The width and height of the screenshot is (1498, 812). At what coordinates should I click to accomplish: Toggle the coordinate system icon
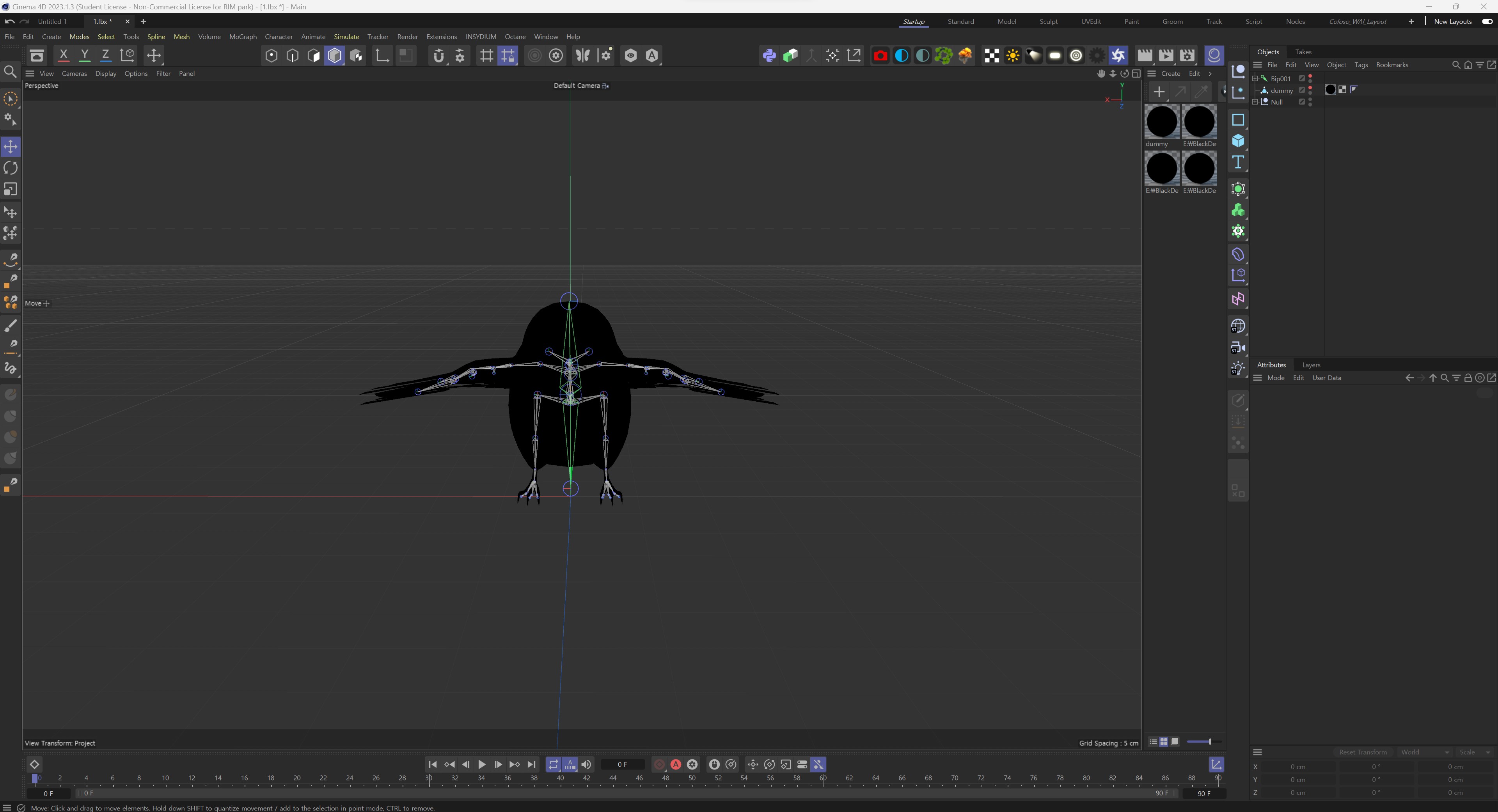tap(127, 56)
